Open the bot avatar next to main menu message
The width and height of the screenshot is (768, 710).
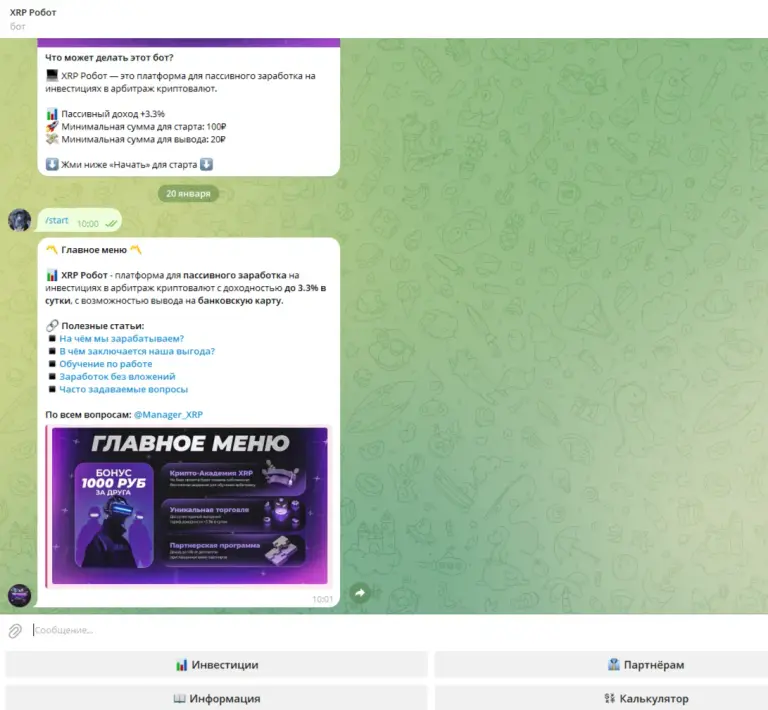click(x=20, y=595)
